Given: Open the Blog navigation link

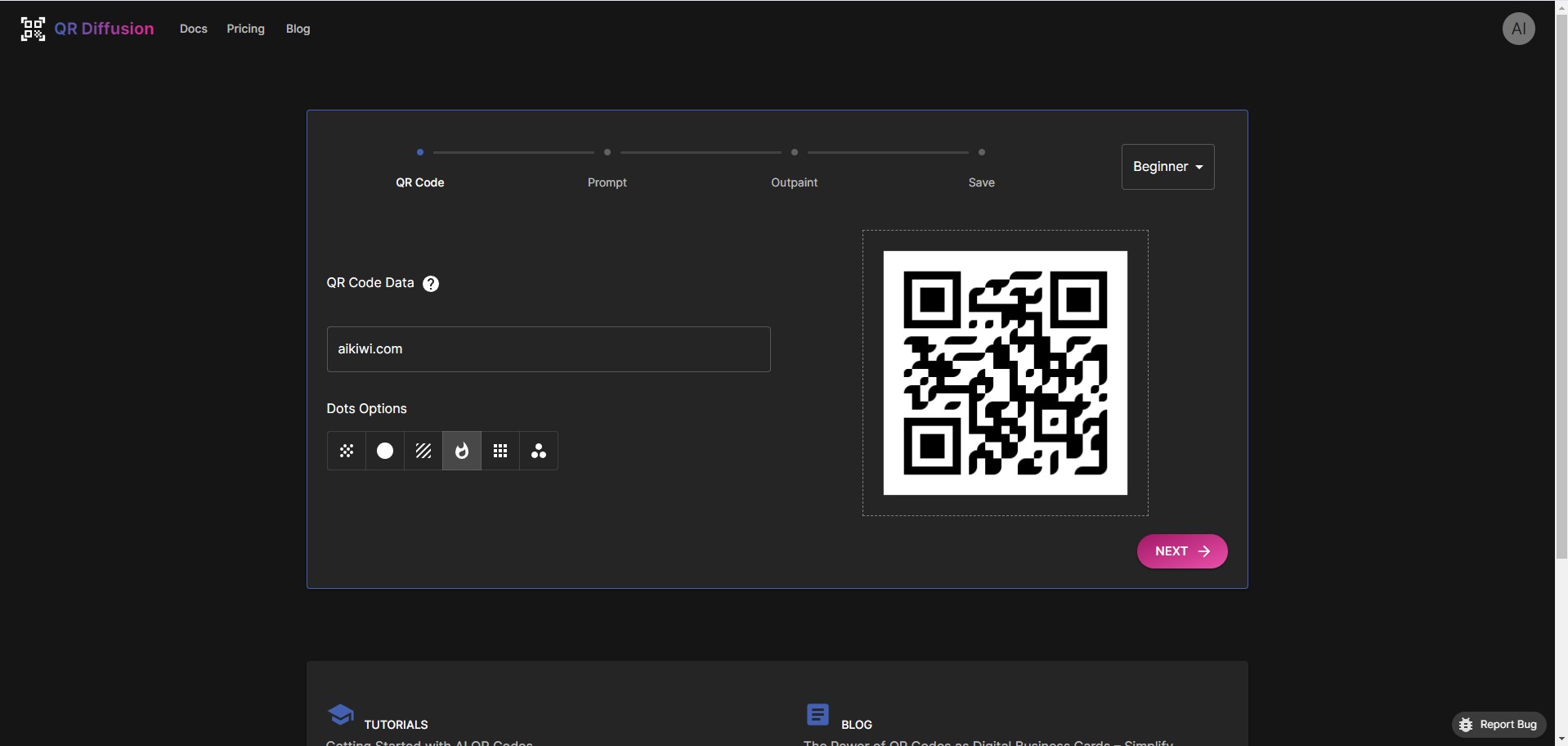Looking at the screenshot, I should click(x=298, y=29).
